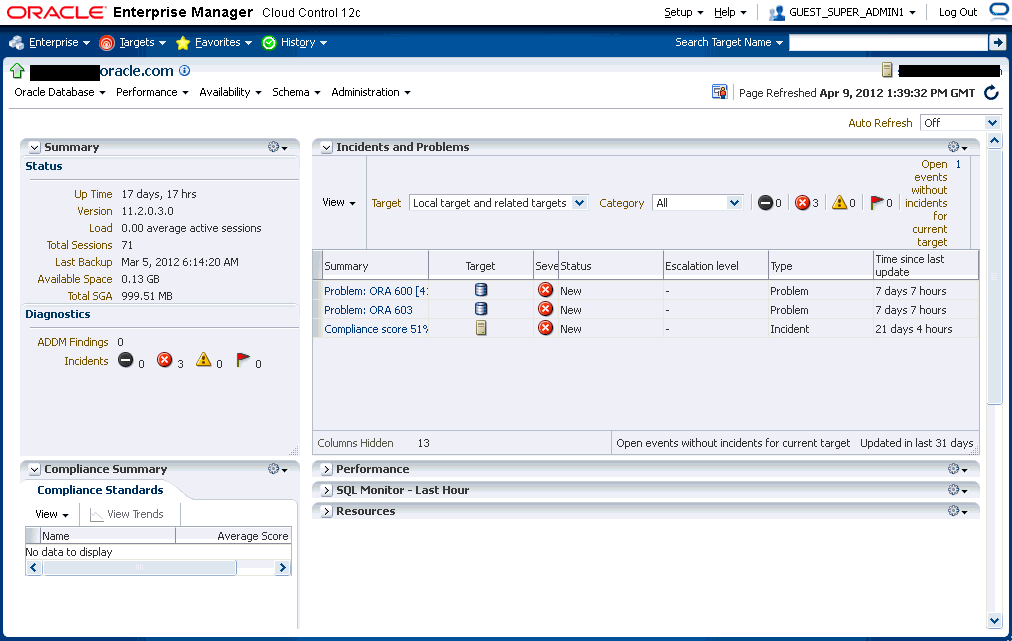1012x641 pixels.
Task: Open View menu in Incidents panel
Action: coord(339,203)
